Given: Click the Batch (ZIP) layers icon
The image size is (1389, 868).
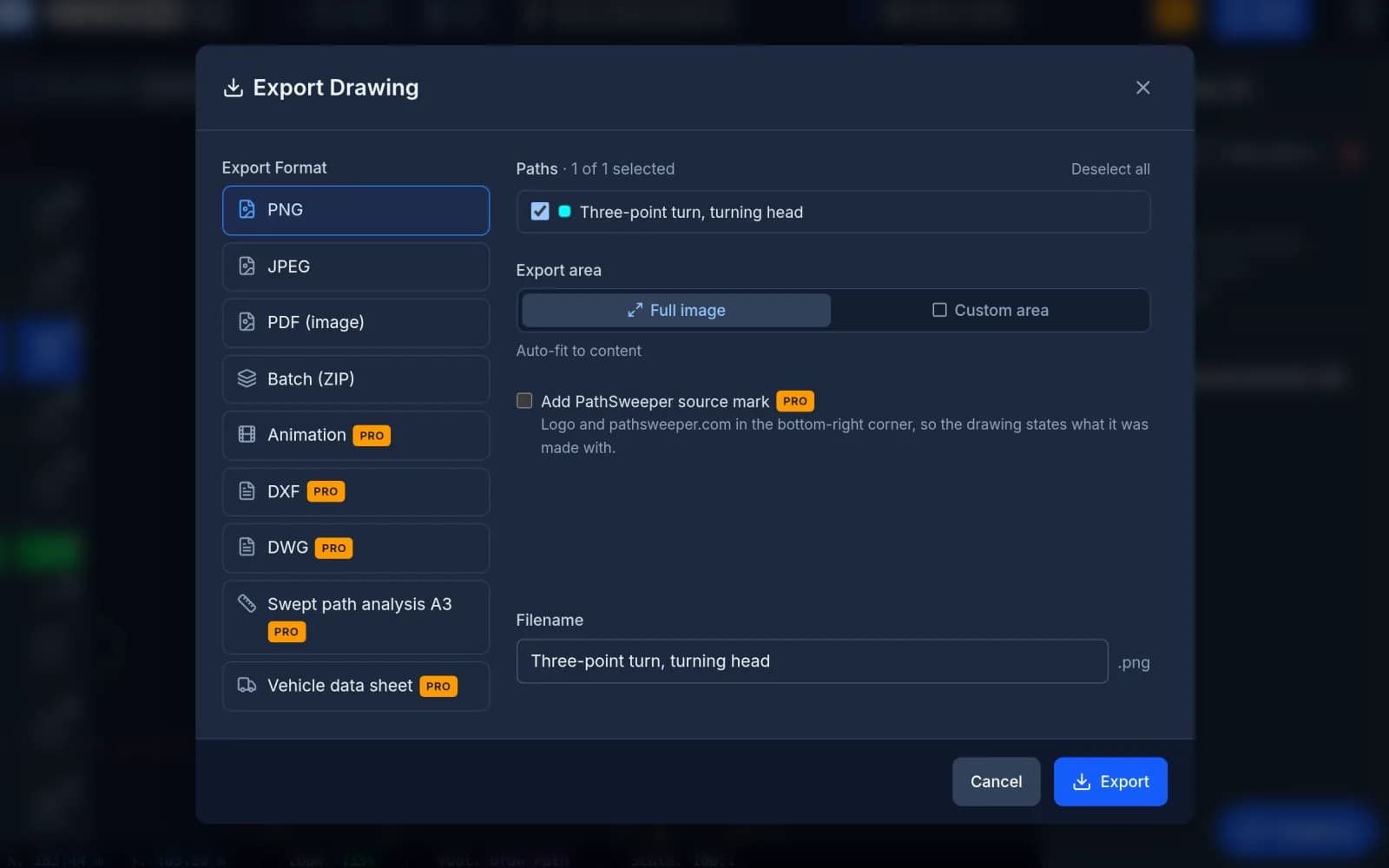Looking at the screenshot, I should [x=247, y=378].
